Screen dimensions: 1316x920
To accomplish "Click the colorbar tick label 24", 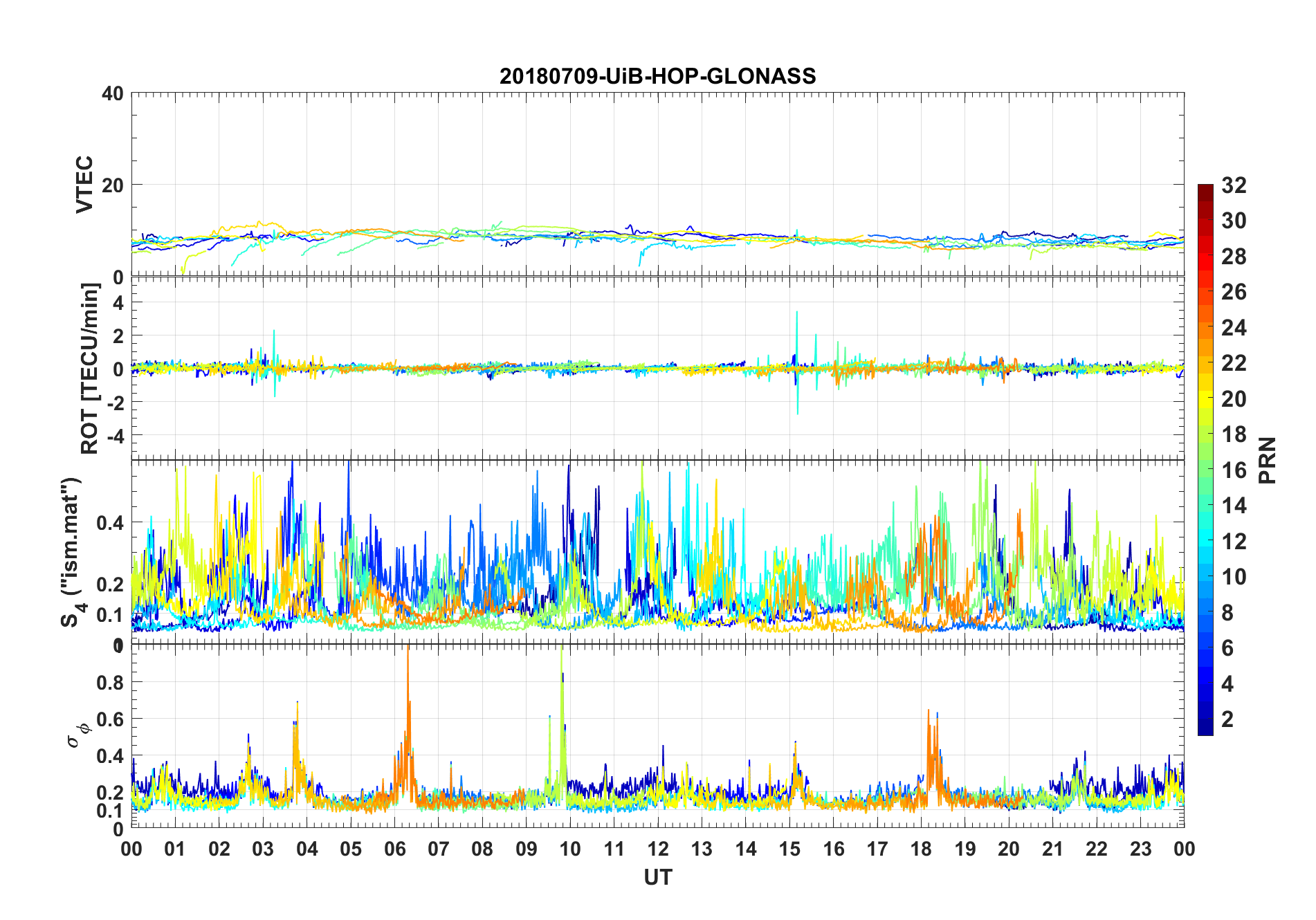I will coord(1234,327).
